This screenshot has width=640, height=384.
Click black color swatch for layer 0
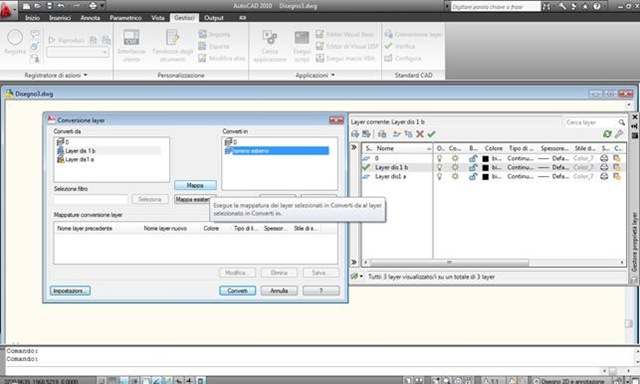[485, 158]
